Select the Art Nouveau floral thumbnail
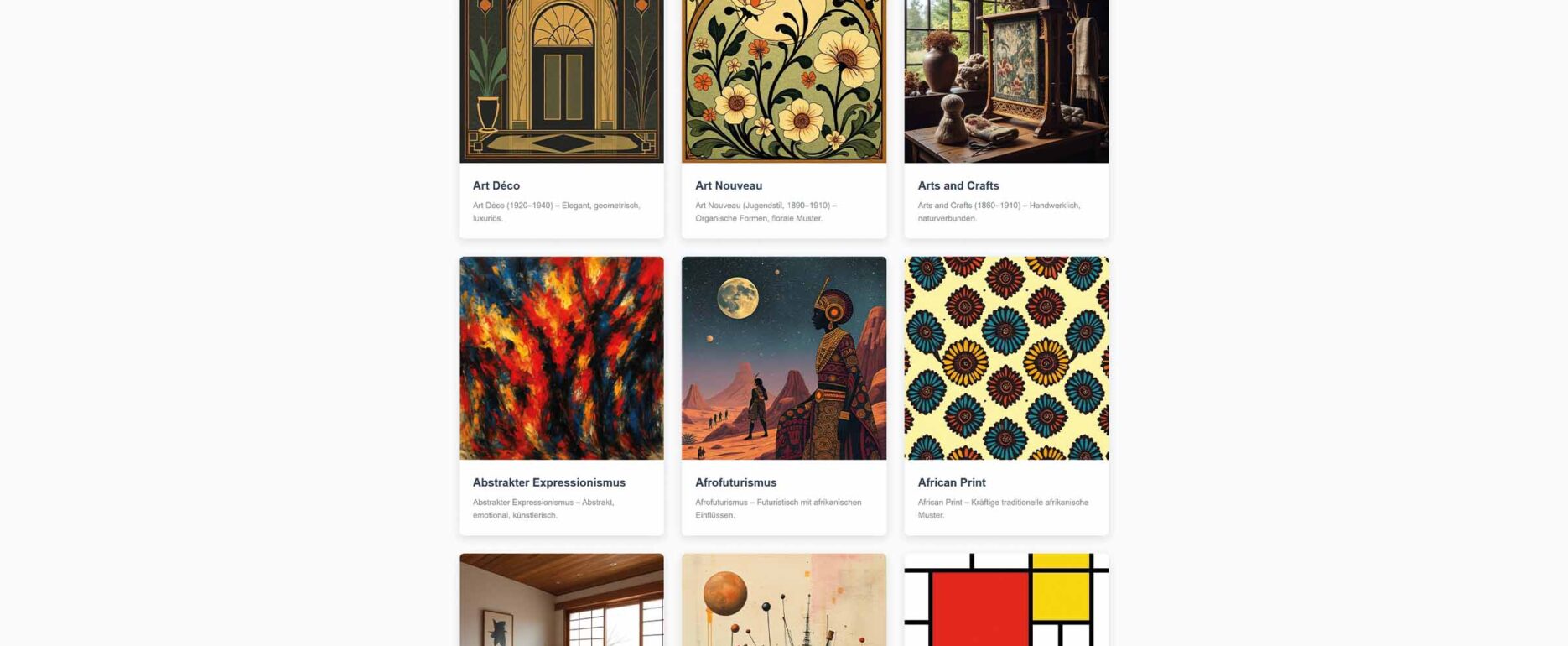 click(x=784, y=81)
